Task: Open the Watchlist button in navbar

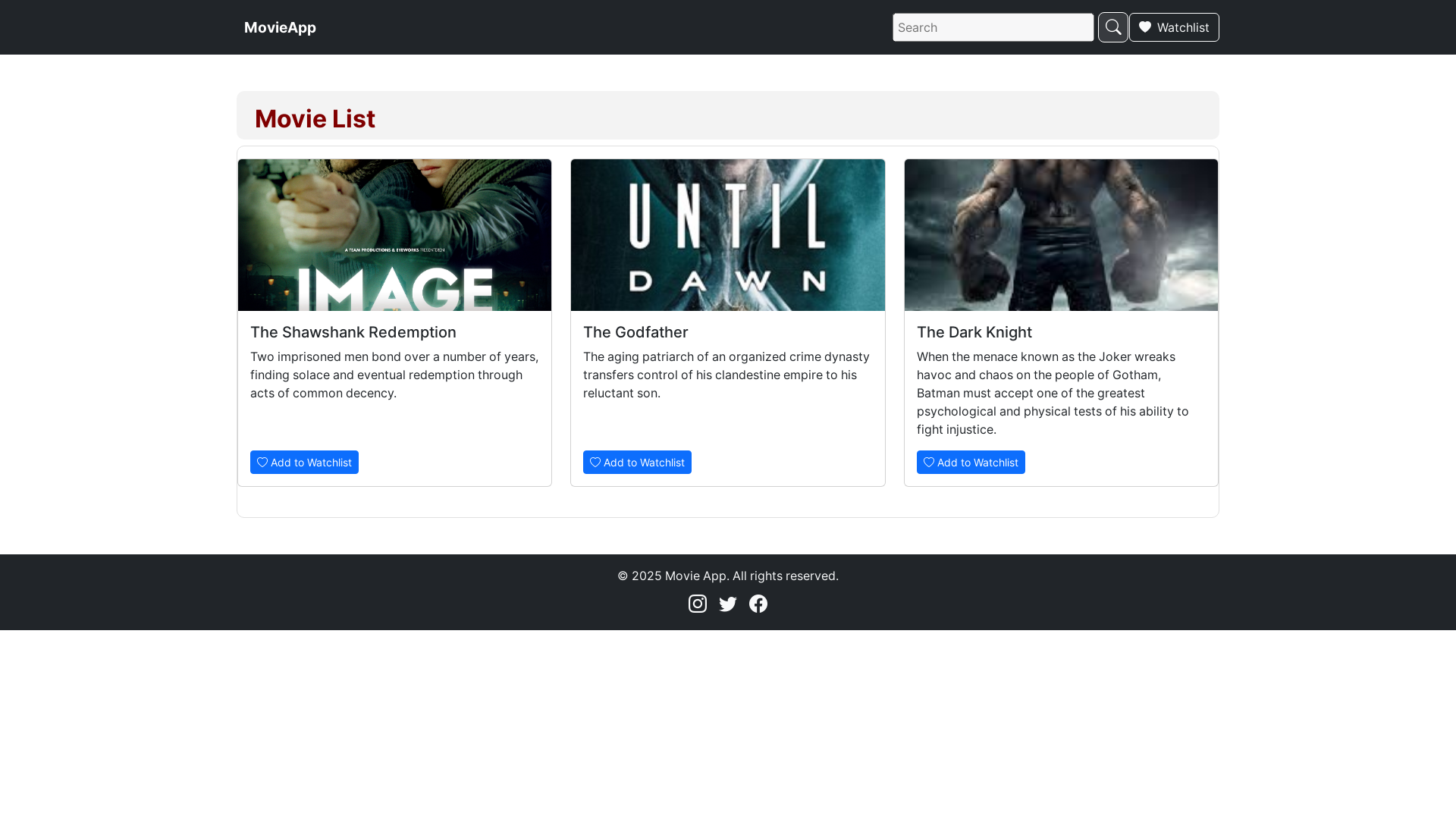Action: (1174, 27)
